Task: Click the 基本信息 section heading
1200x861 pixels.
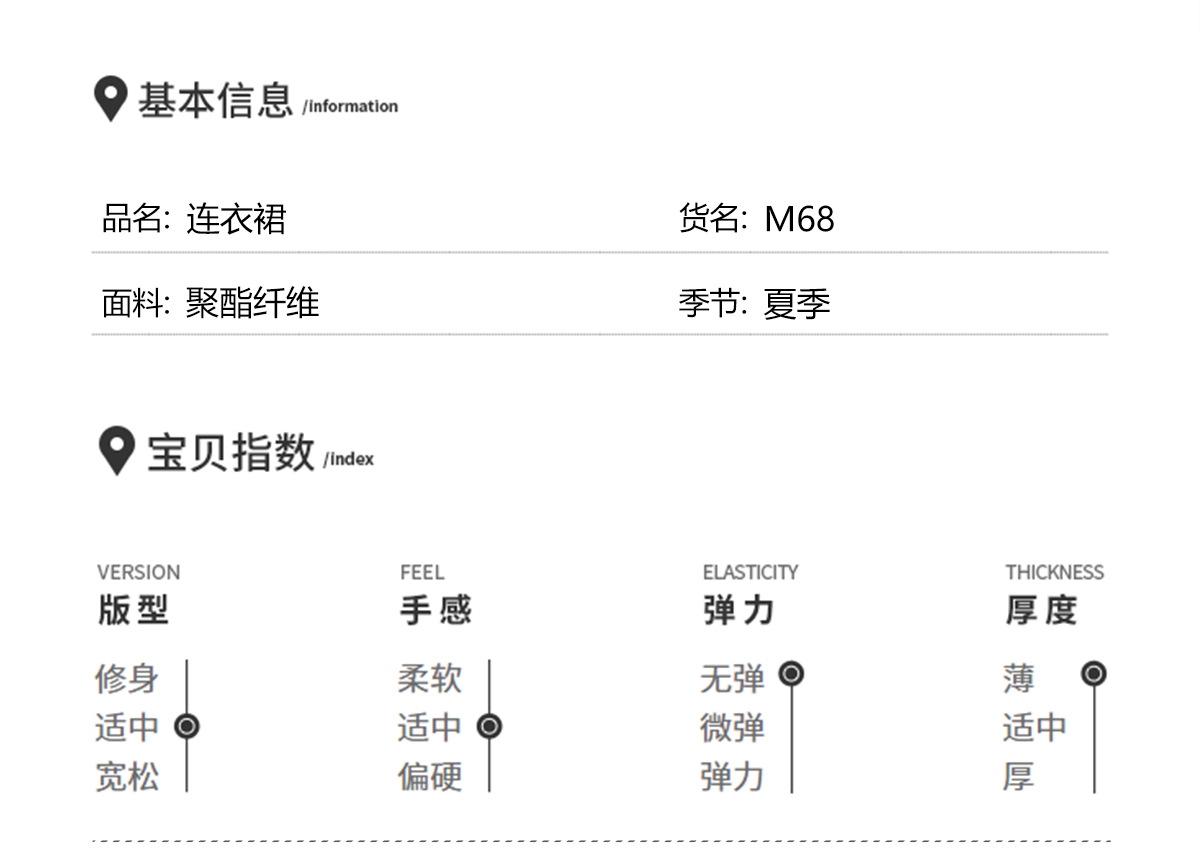Action: 215,100
